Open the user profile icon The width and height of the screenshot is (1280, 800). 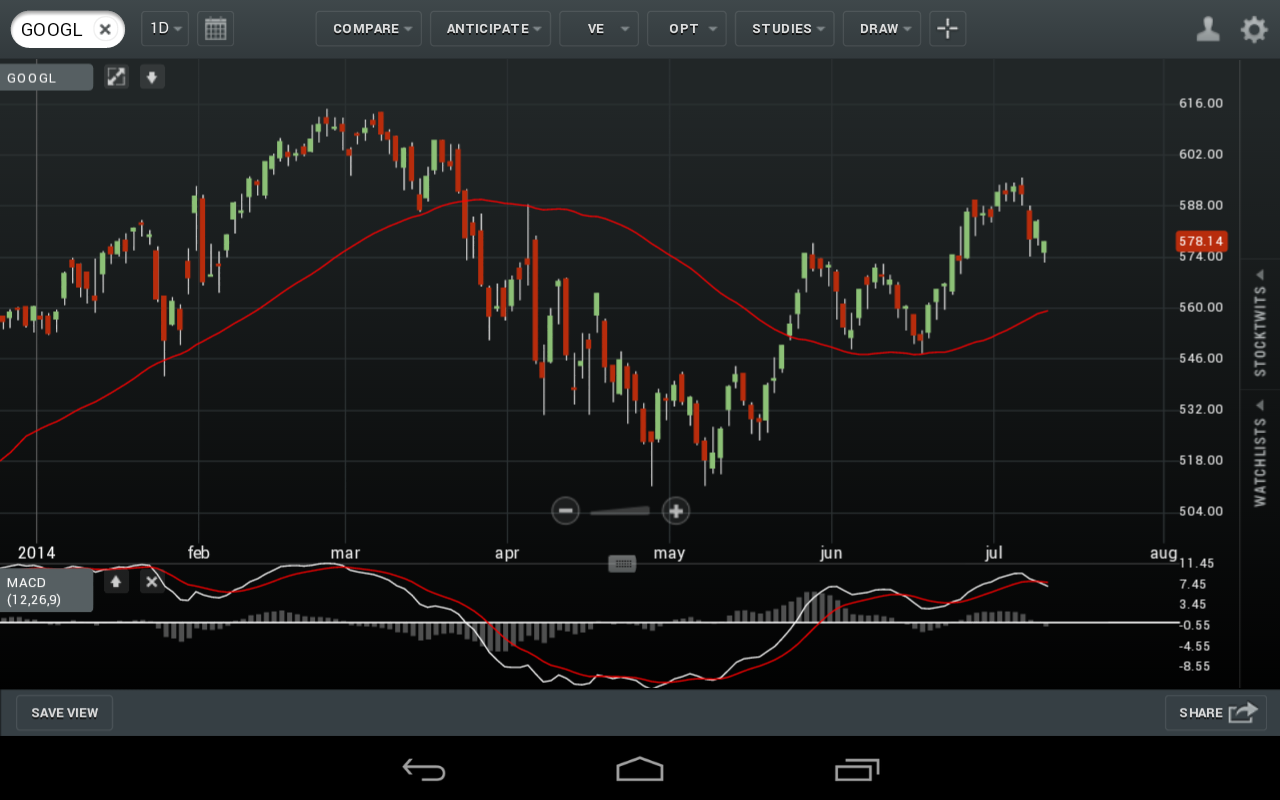click(x=1208, y=29)
